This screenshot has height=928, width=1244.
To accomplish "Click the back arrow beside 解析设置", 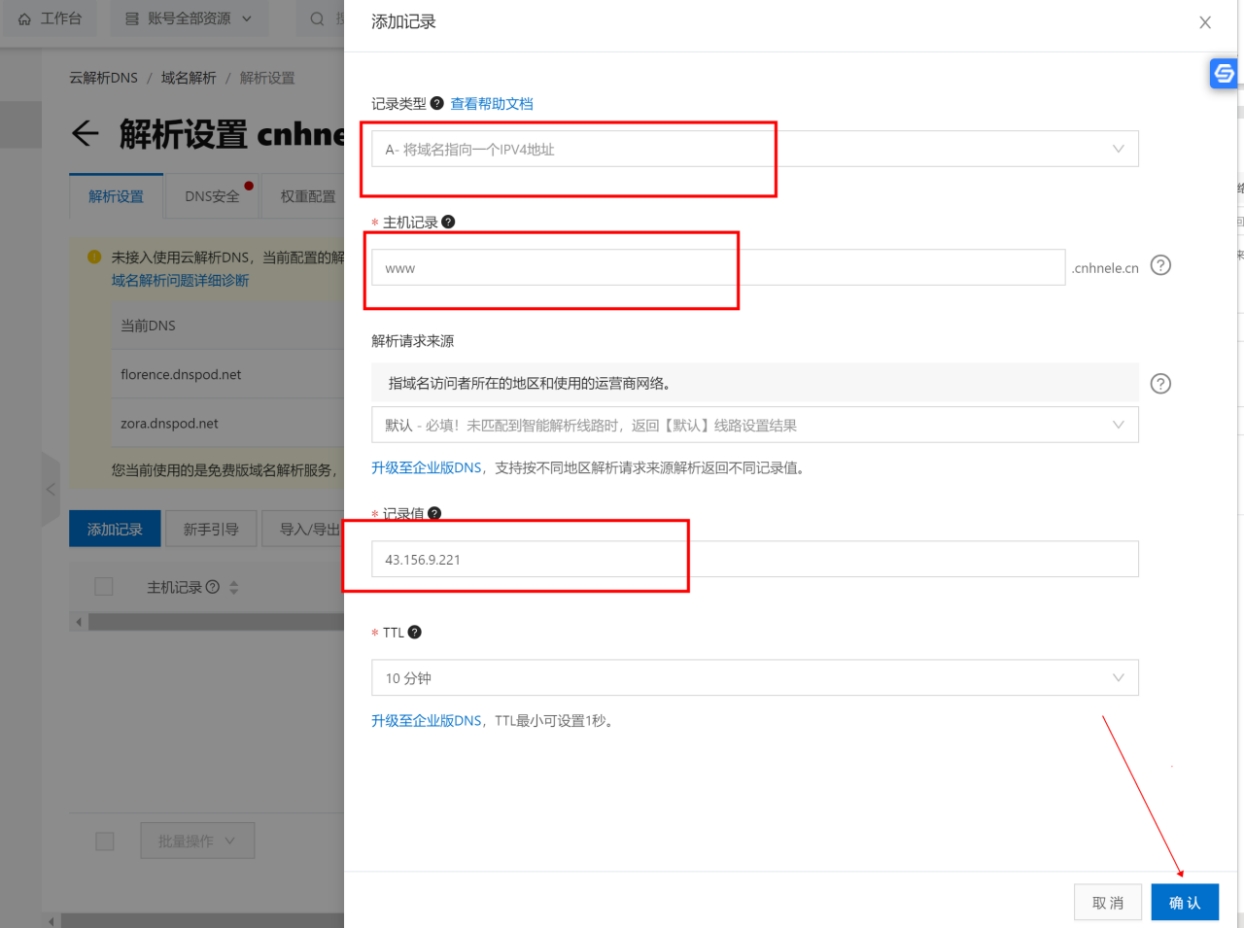I will [x=86, y=135].
